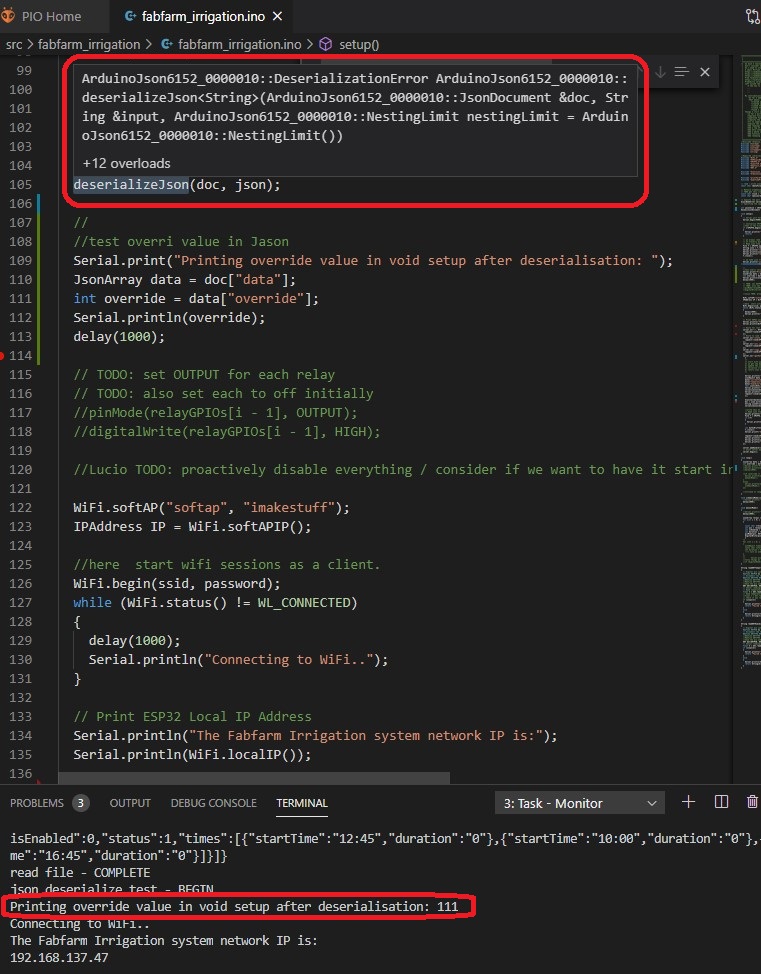Click line number 122 in gutter
The image size is (761, 974).
pyautogui.click(x=21, y=508)
